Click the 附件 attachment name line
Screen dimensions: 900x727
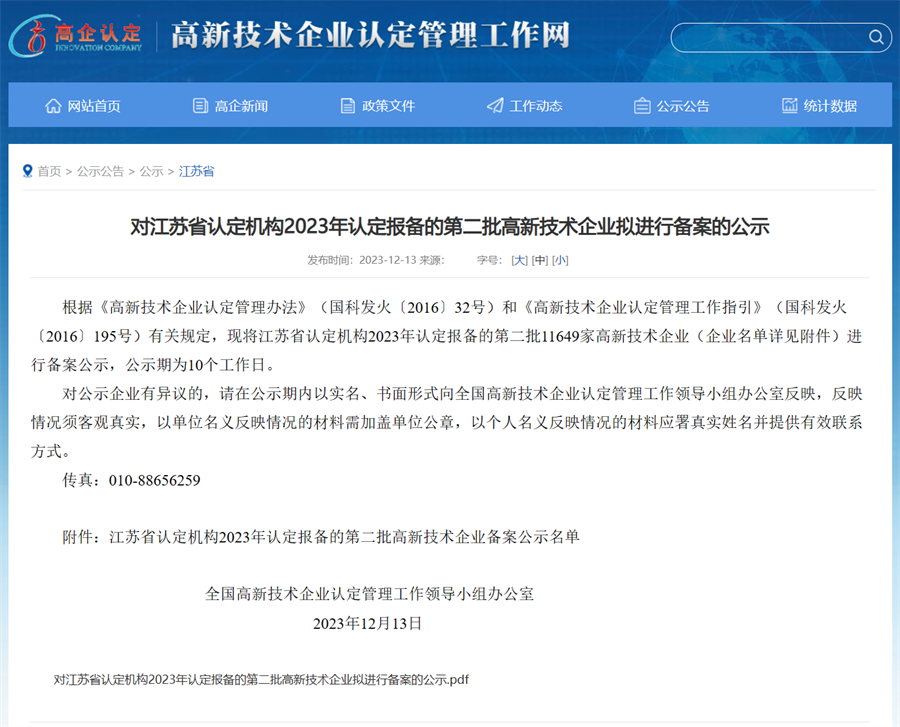[x=321, y=537]
